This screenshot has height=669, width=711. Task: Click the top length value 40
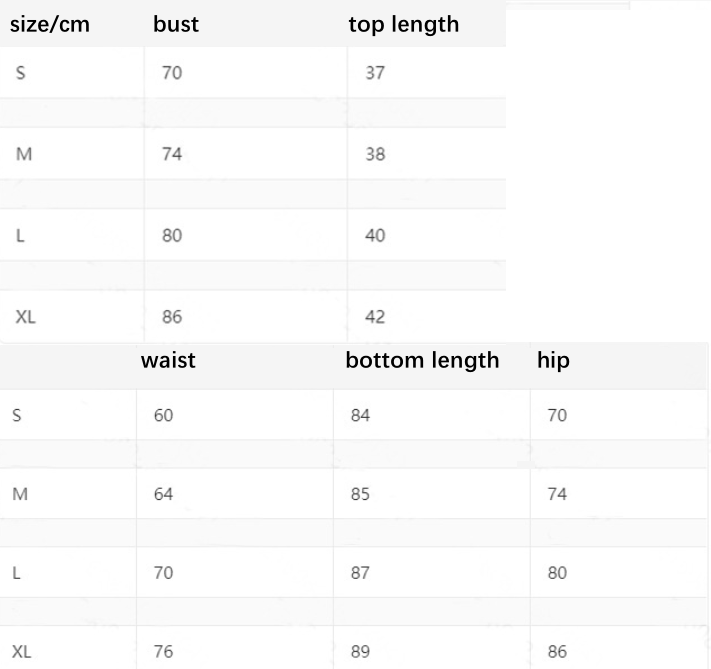[375, 235]
